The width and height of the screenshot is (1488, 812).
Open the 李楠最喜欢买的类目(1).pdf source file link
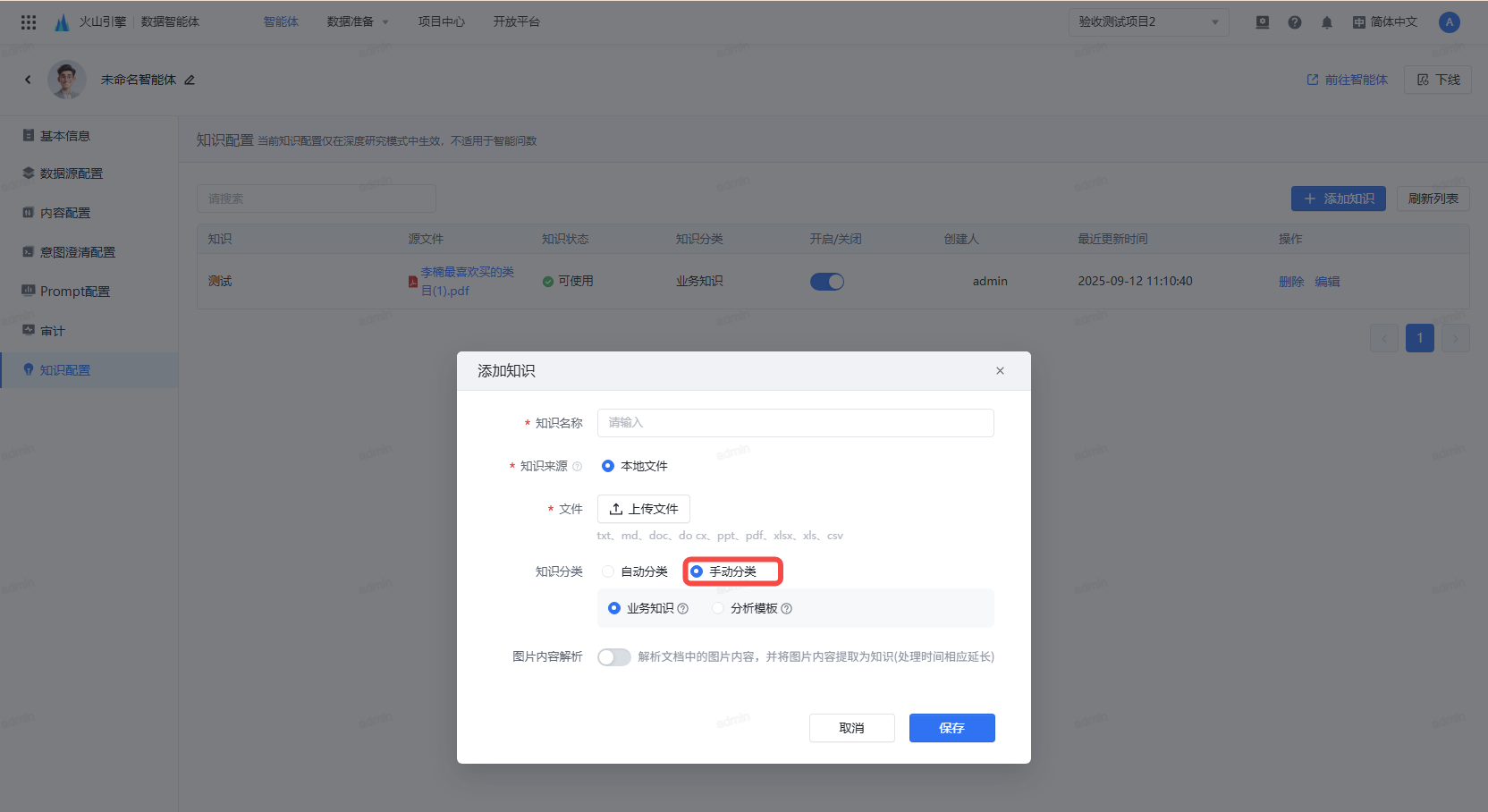[x=468, y=282]
